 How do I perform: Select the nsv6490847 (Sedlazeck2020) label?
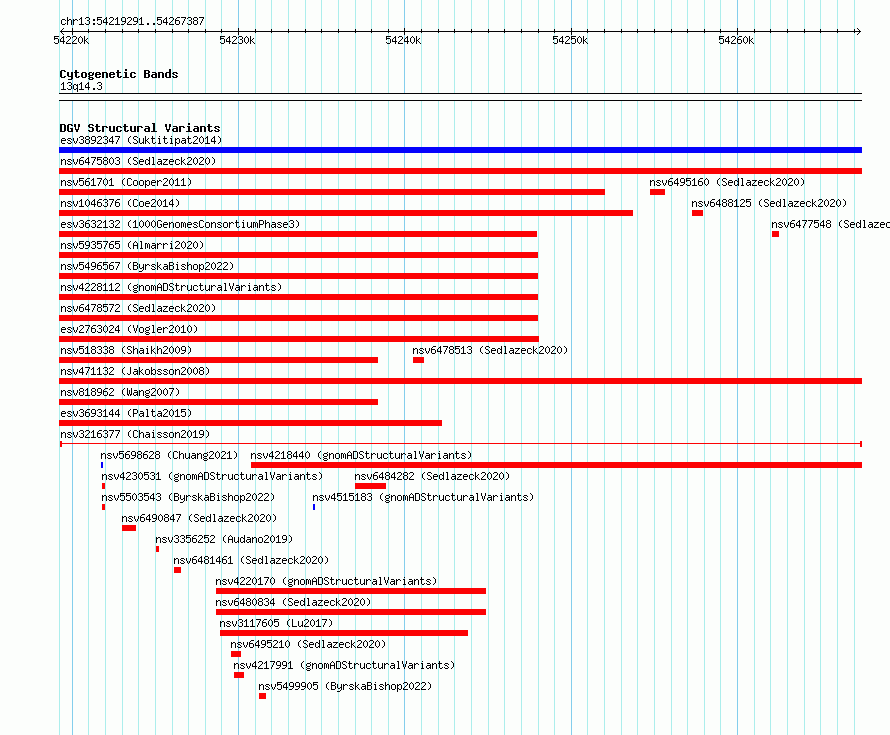(x=199, y=518)
